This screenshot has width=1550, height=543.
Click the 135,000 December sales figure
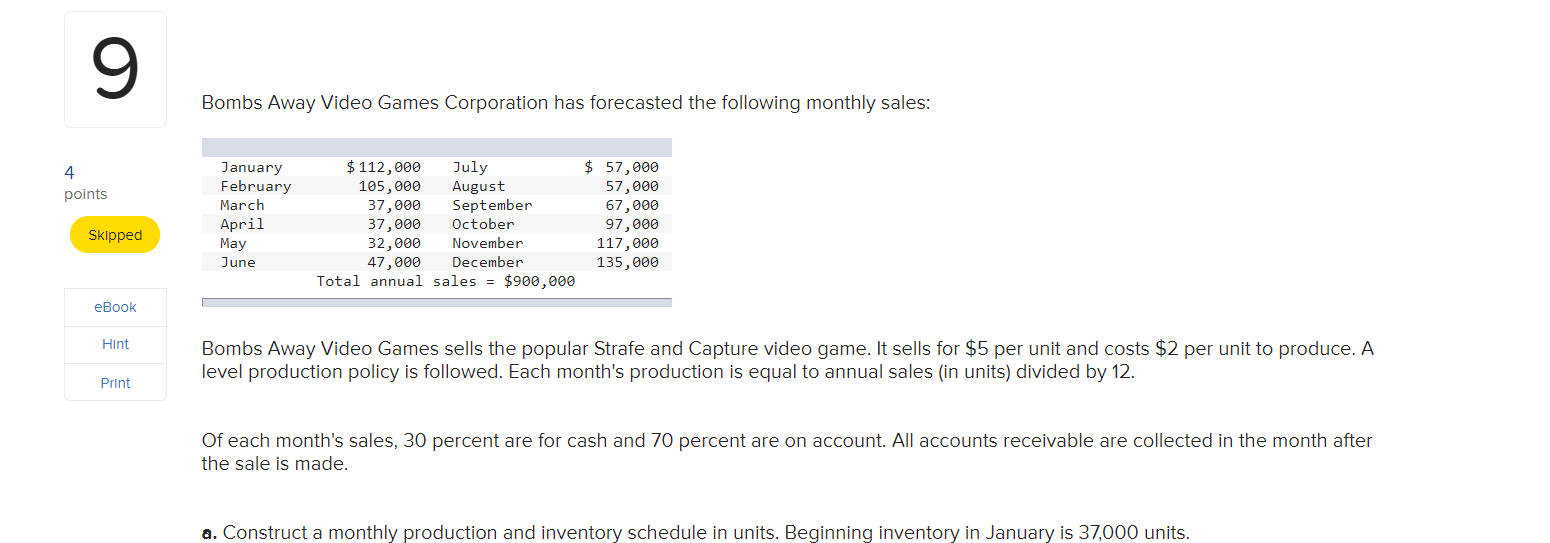pyautogui.click(x=627, y=262)
